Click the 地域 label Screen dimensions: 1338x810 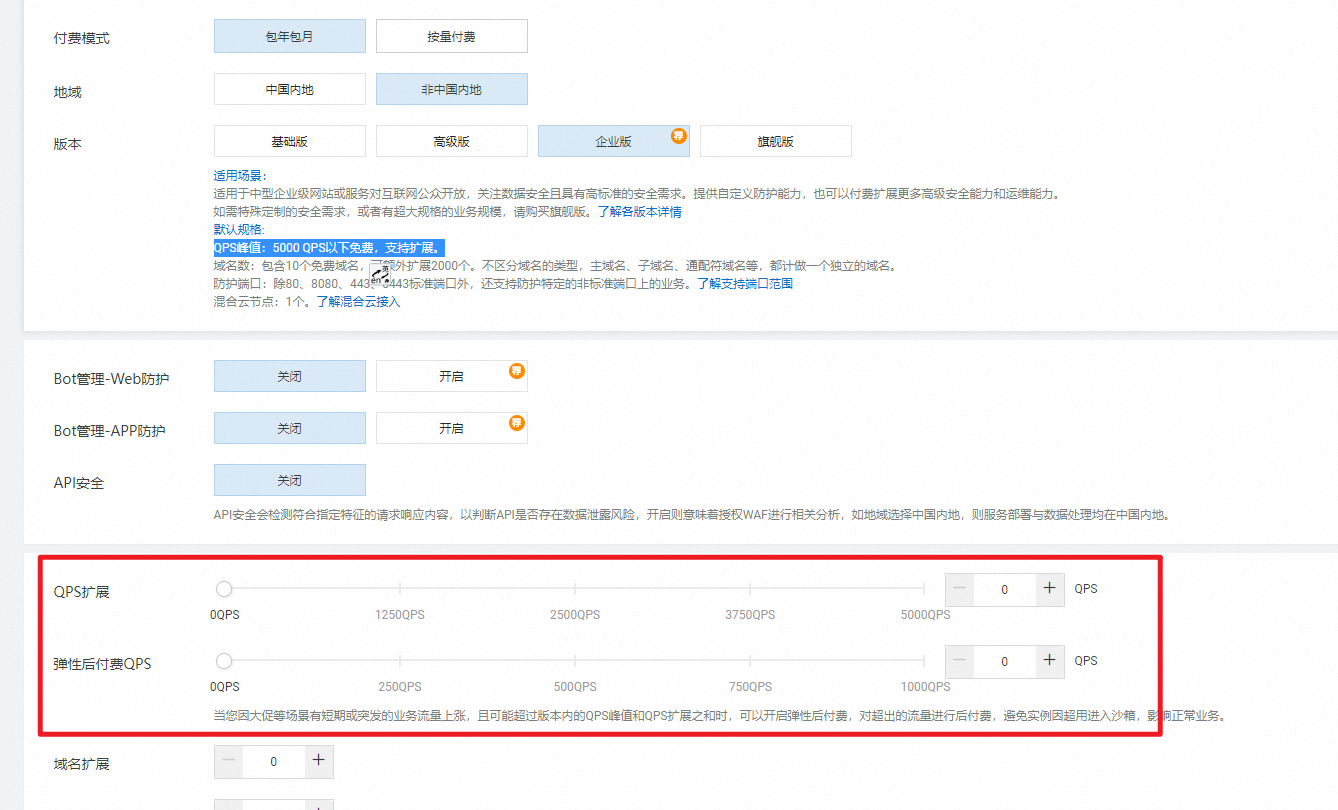[68, 91]
